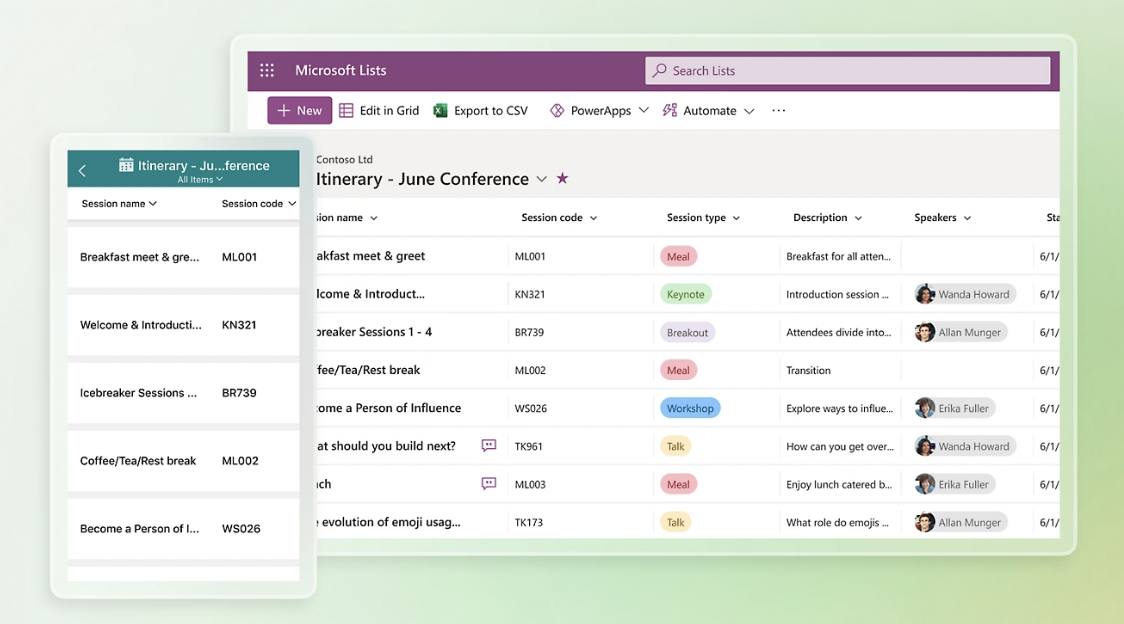
Task: Click Wanda Howard's avatar in the TK961 row
Action: (x=925, y=446)
